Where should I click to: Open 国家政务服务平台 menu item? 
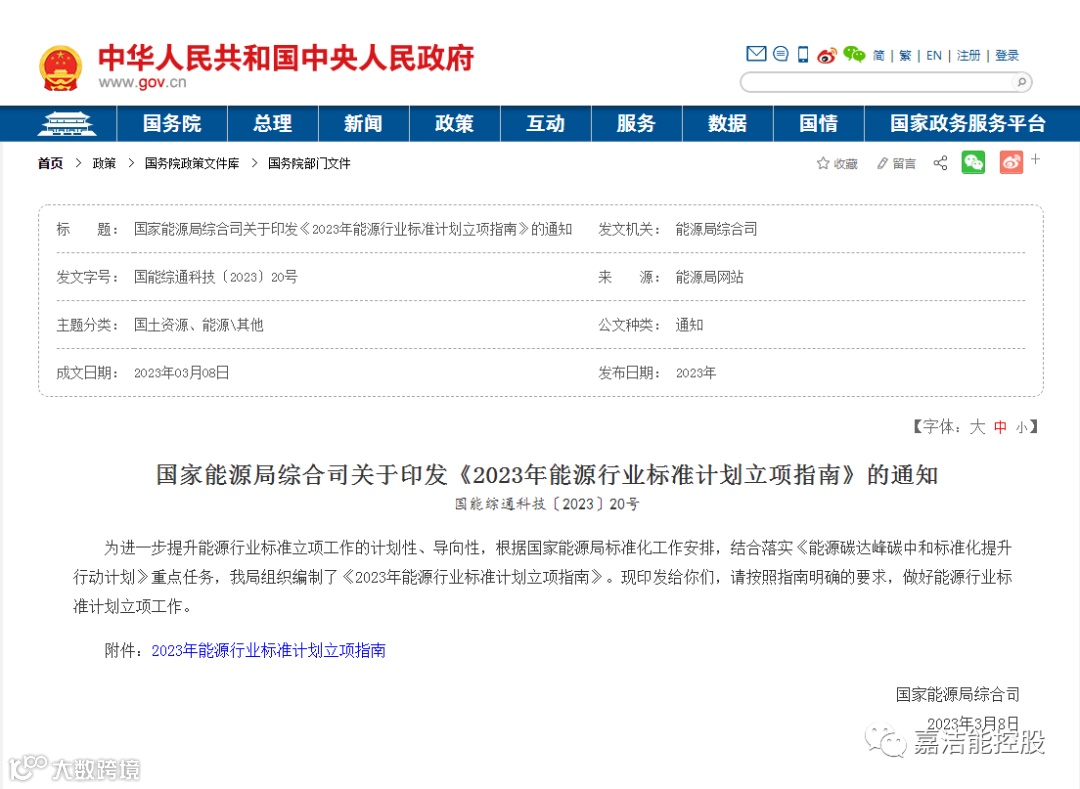(968, 124)
